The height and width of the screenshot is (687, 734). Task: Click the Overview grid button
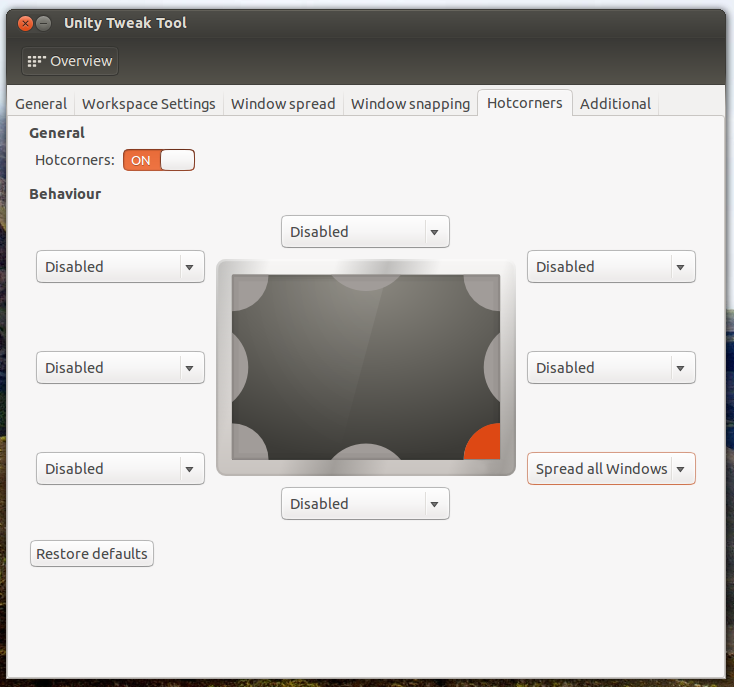[x=70, y=61]
